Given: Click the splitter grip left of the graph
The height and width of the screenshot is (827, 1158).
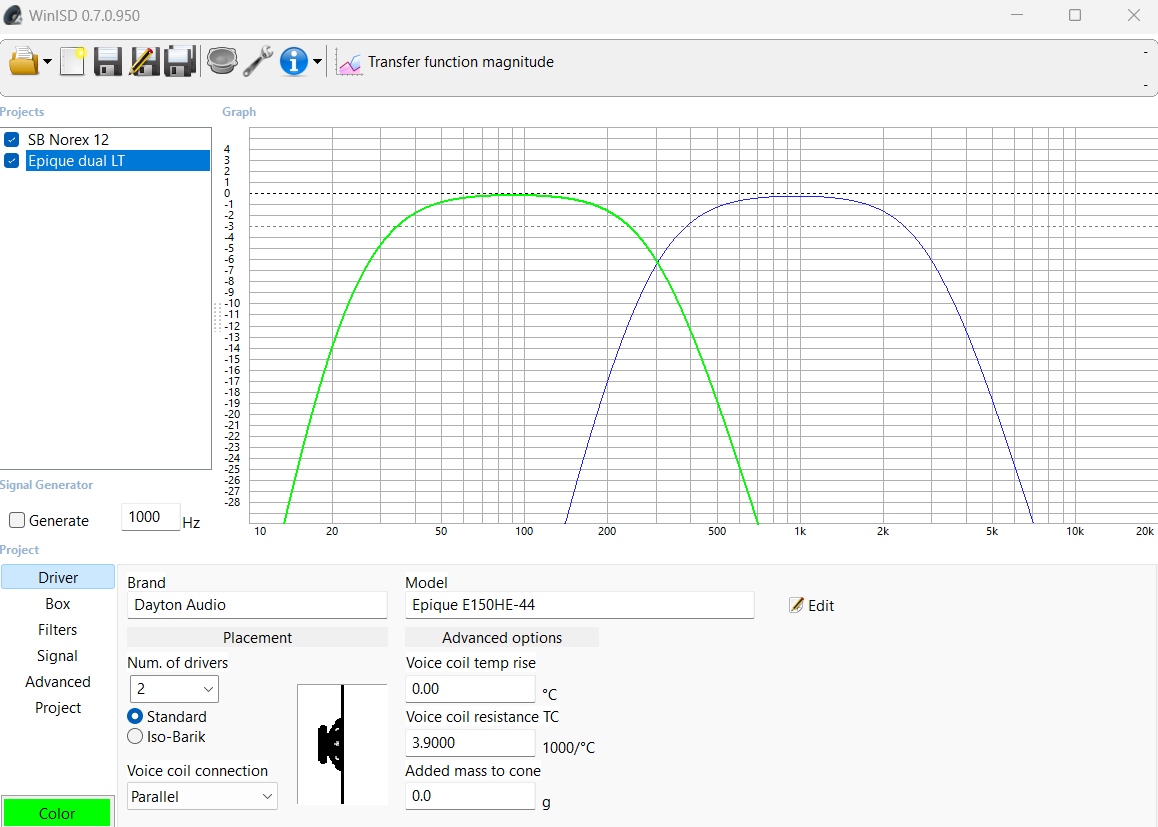Looking at the screenshot, I should tap(217, 317).
